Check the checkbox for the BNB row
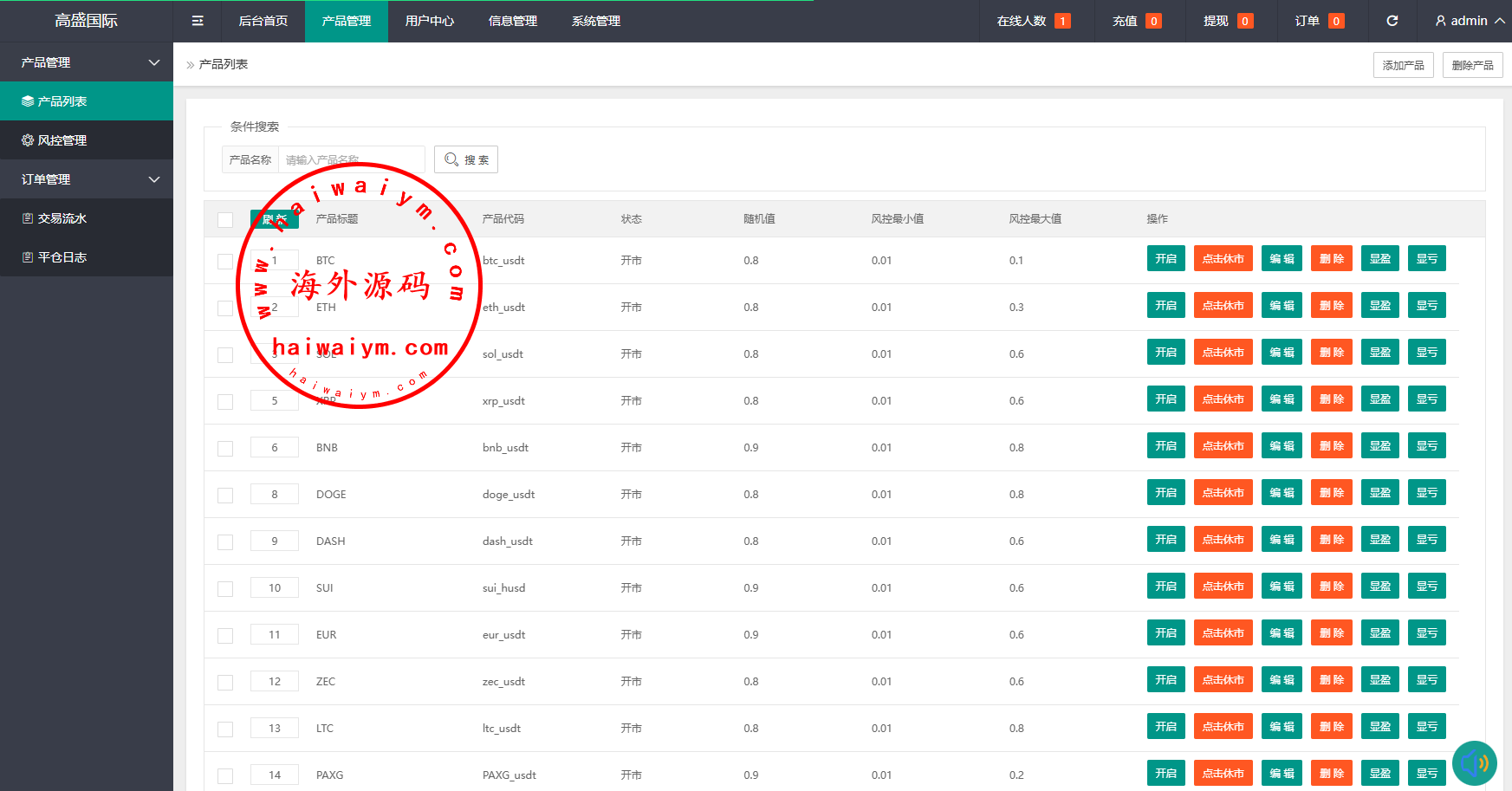The width and height of the screenshot is (1512, 791). (225, 448)
